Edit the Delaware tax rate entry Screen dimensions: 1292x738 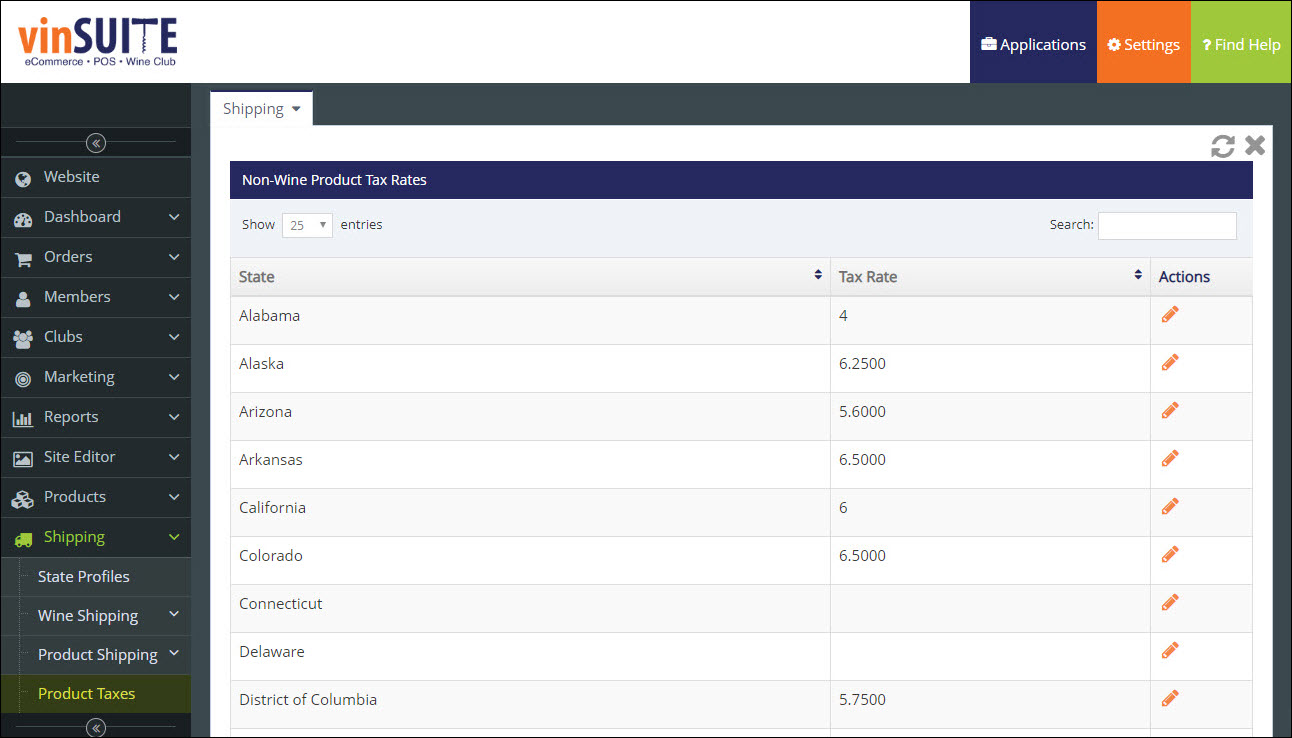[1170, 651]
